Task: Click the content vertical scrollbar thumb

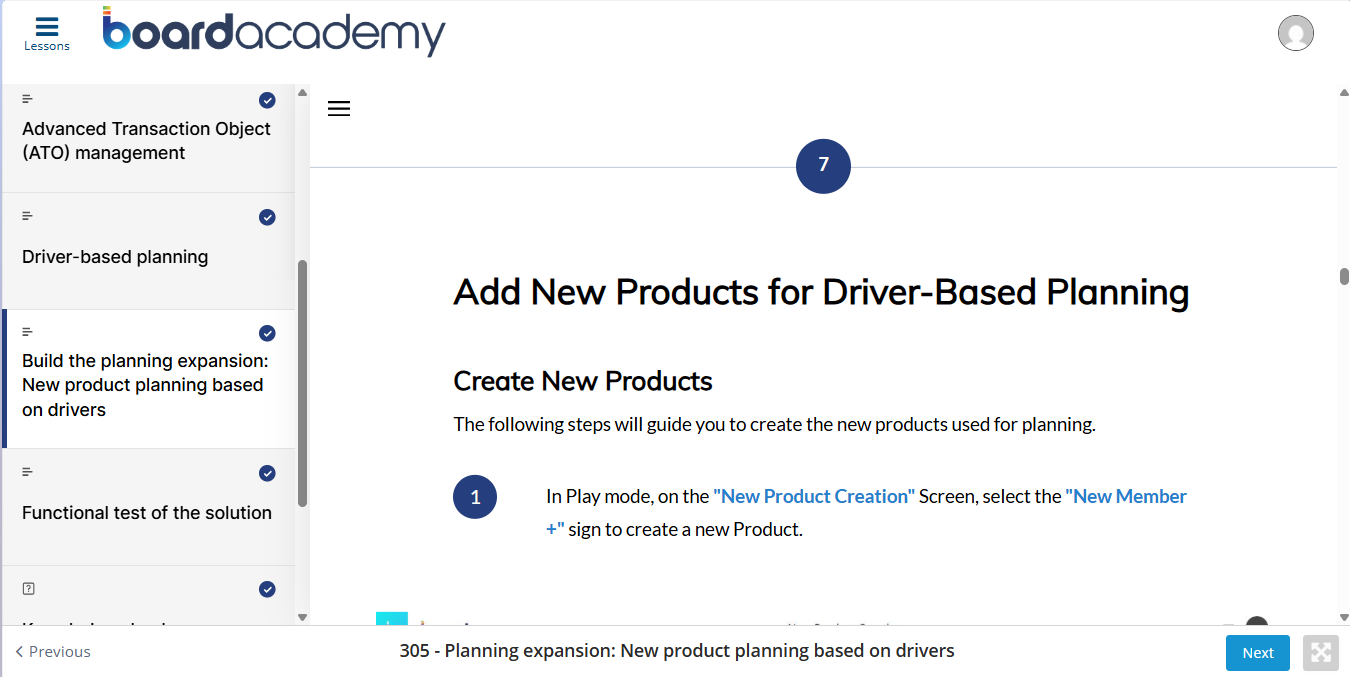Action: pyautogui.click(x=1344, y=276)
